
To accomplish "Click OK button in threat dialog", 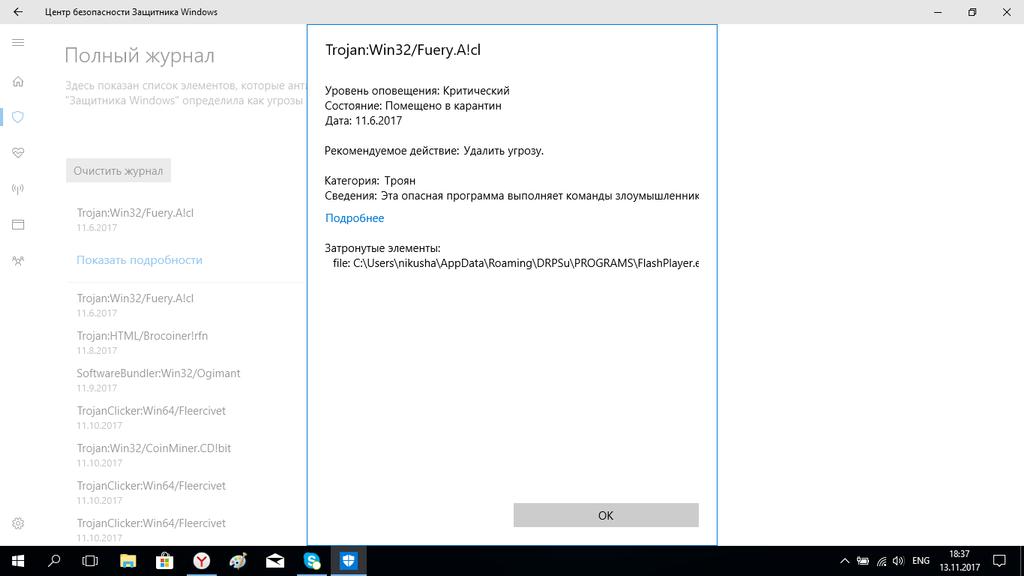I will click(x=605, y=515).
